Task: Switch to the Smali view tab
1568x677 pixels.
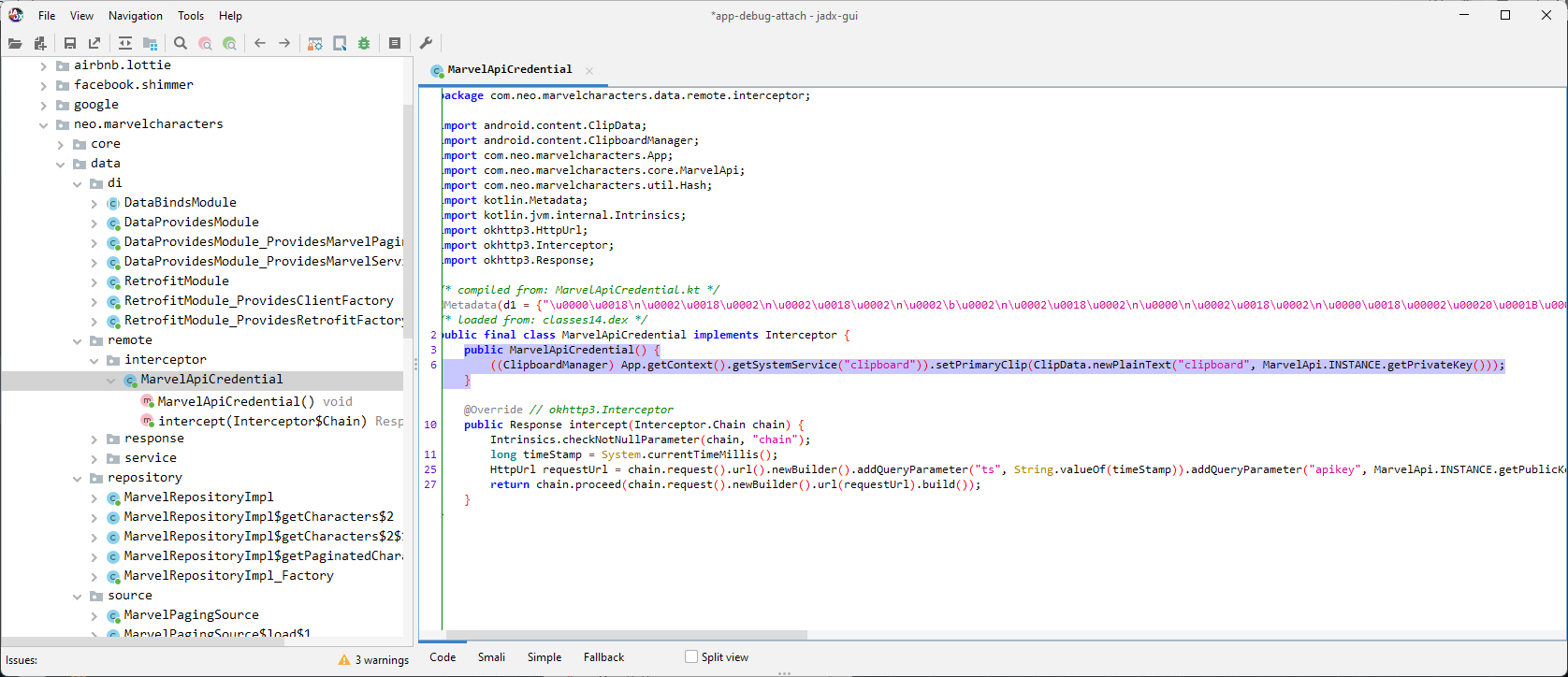Action: (491, 657)
